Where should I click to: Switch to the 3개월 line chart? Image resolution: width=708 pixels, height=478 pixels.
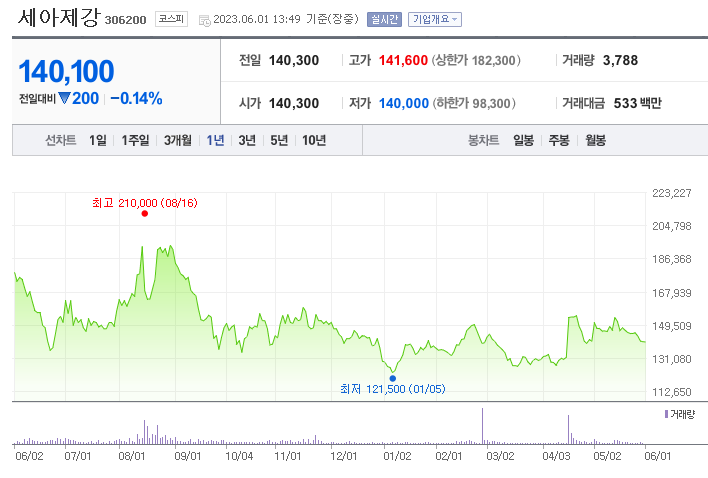[177, 140]
